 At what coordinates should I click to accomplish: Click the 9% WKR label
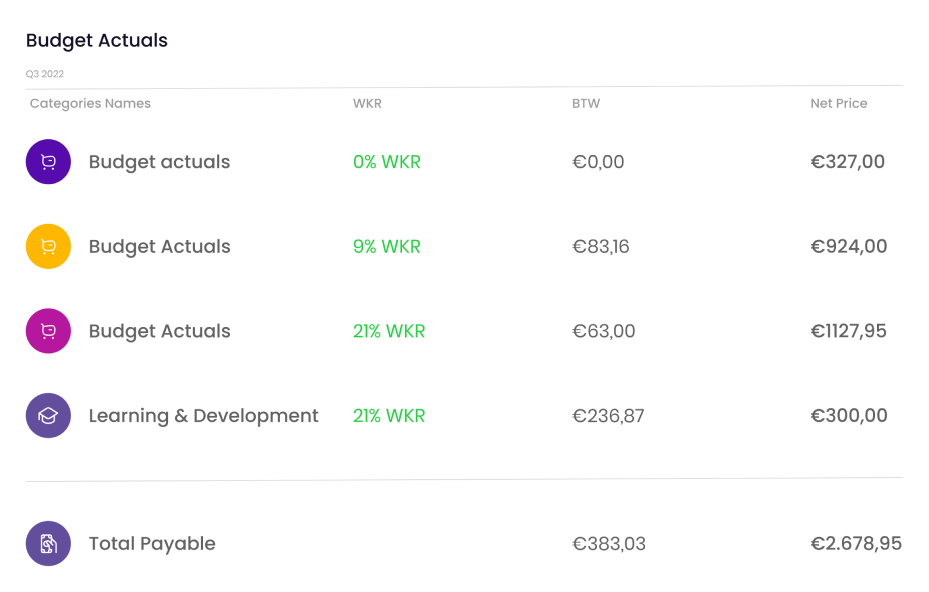[387, 247]
